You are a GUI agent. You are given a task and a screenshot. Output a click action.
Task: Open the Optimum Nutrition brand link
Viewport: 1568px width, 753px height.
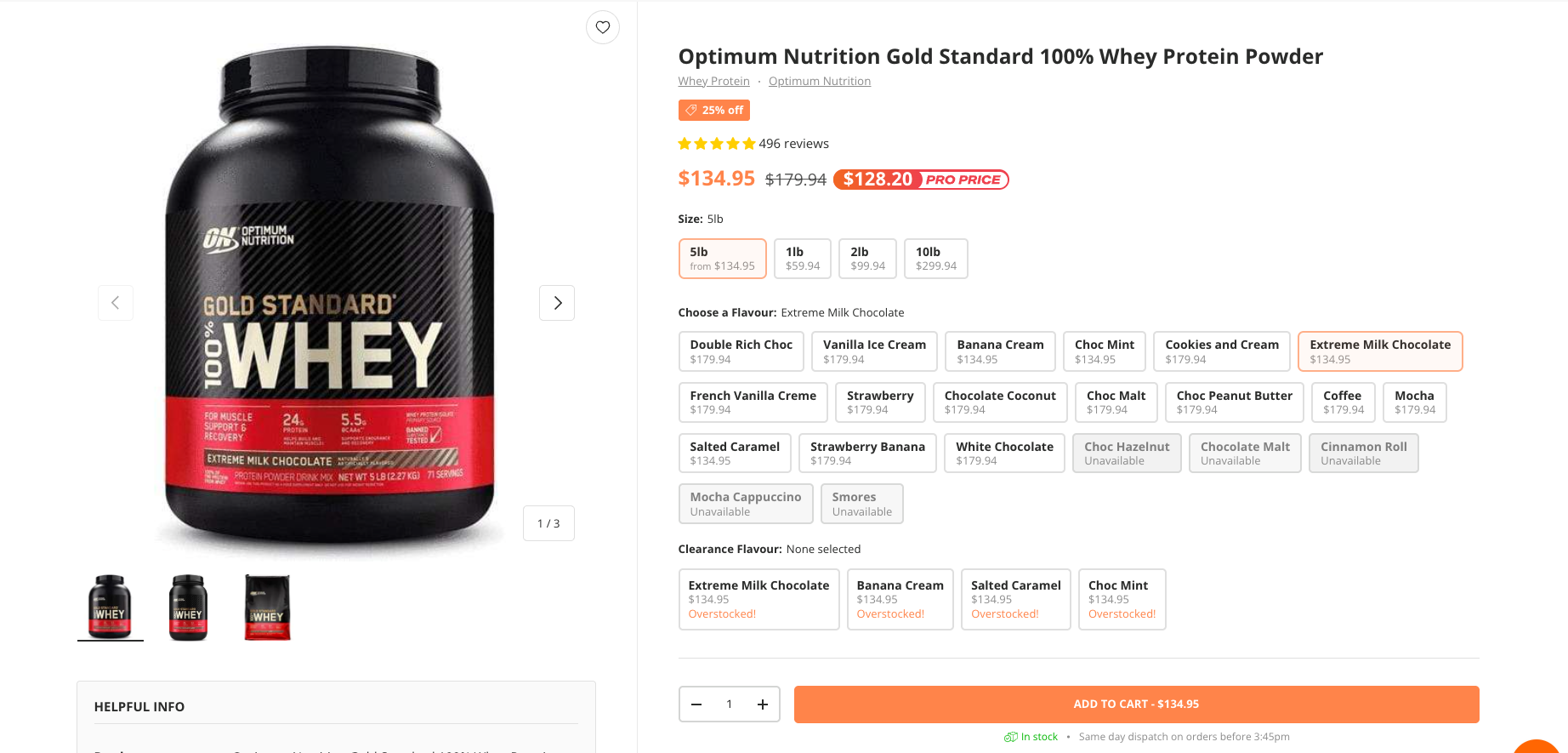pyautogui.click(x=819, y=82)
